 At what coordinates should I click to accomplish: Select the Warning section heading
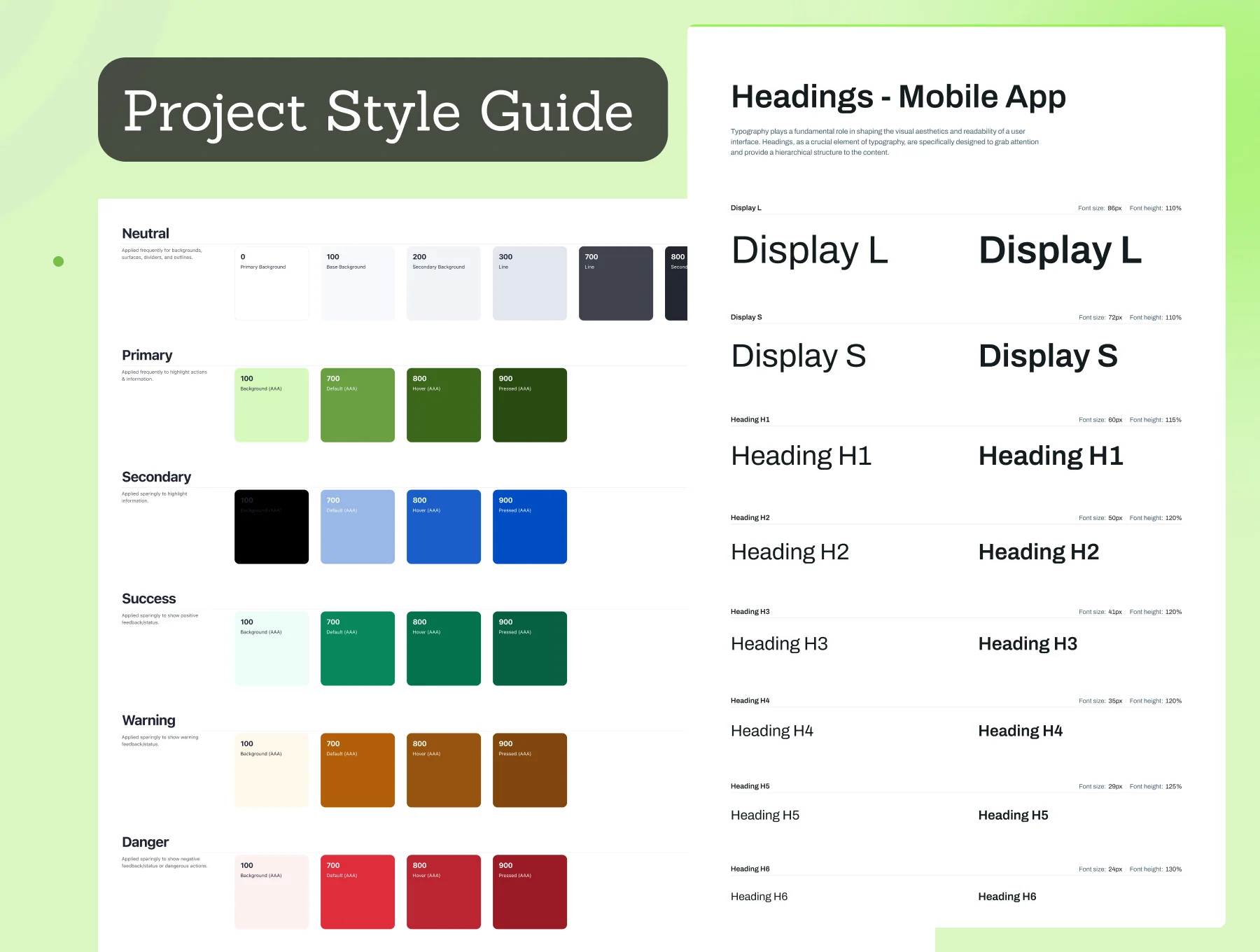click(149, 721)
